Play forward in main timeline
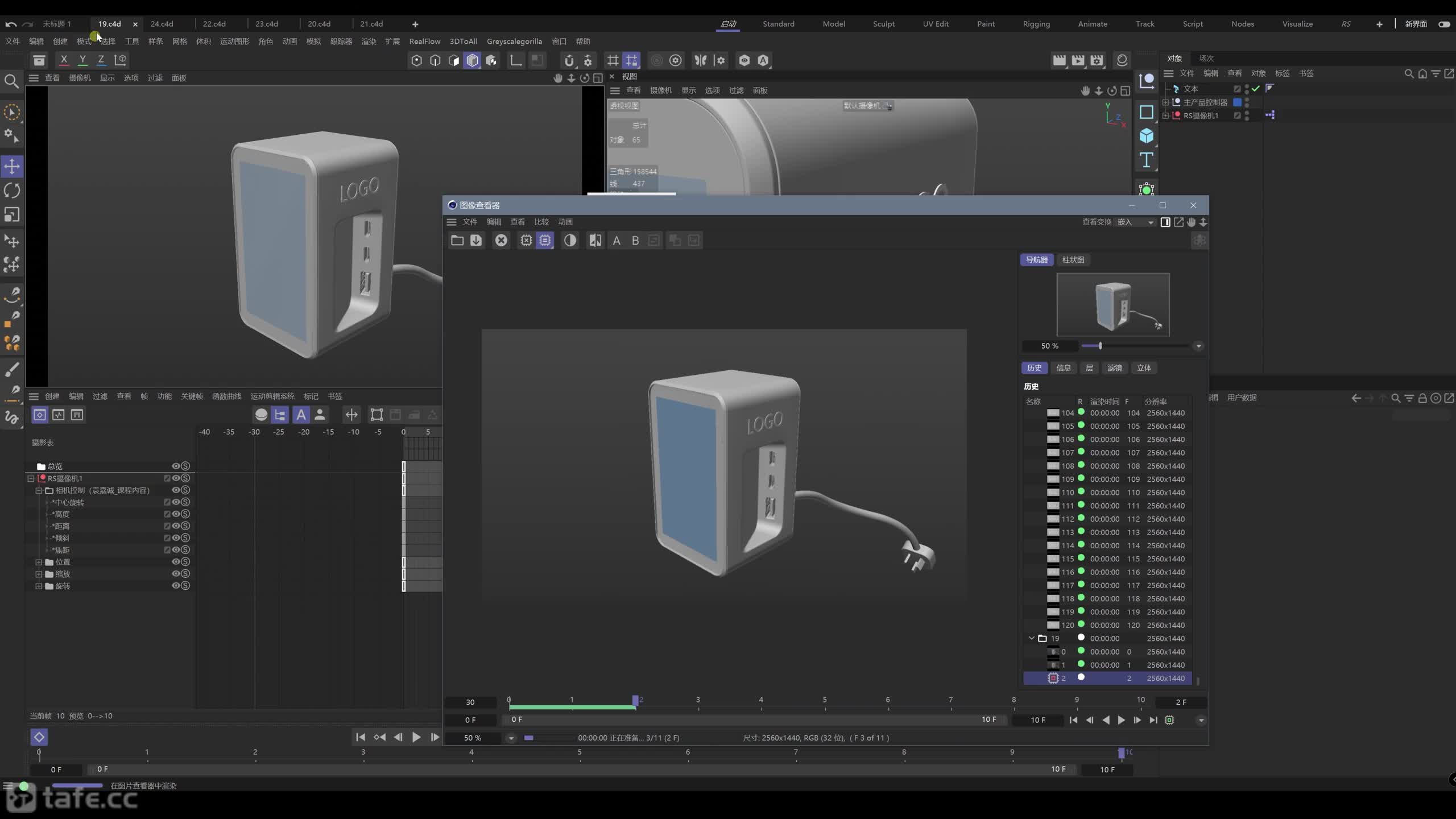 [416, 737]
